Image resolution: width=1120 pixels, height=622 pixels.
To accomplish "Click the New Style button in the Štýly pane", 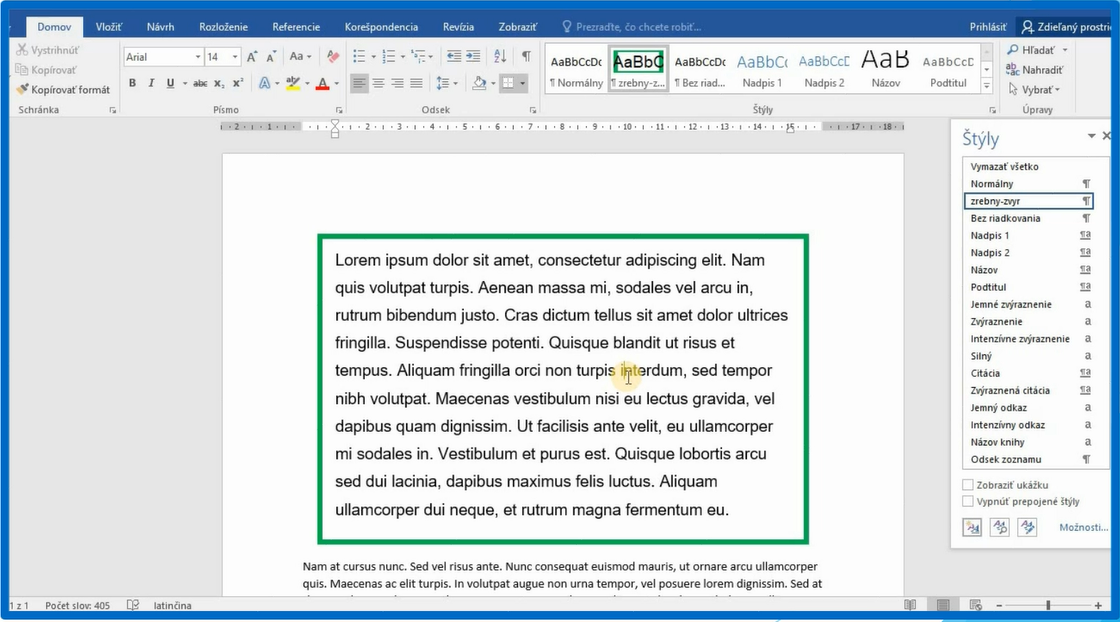I will click(971, 527).
